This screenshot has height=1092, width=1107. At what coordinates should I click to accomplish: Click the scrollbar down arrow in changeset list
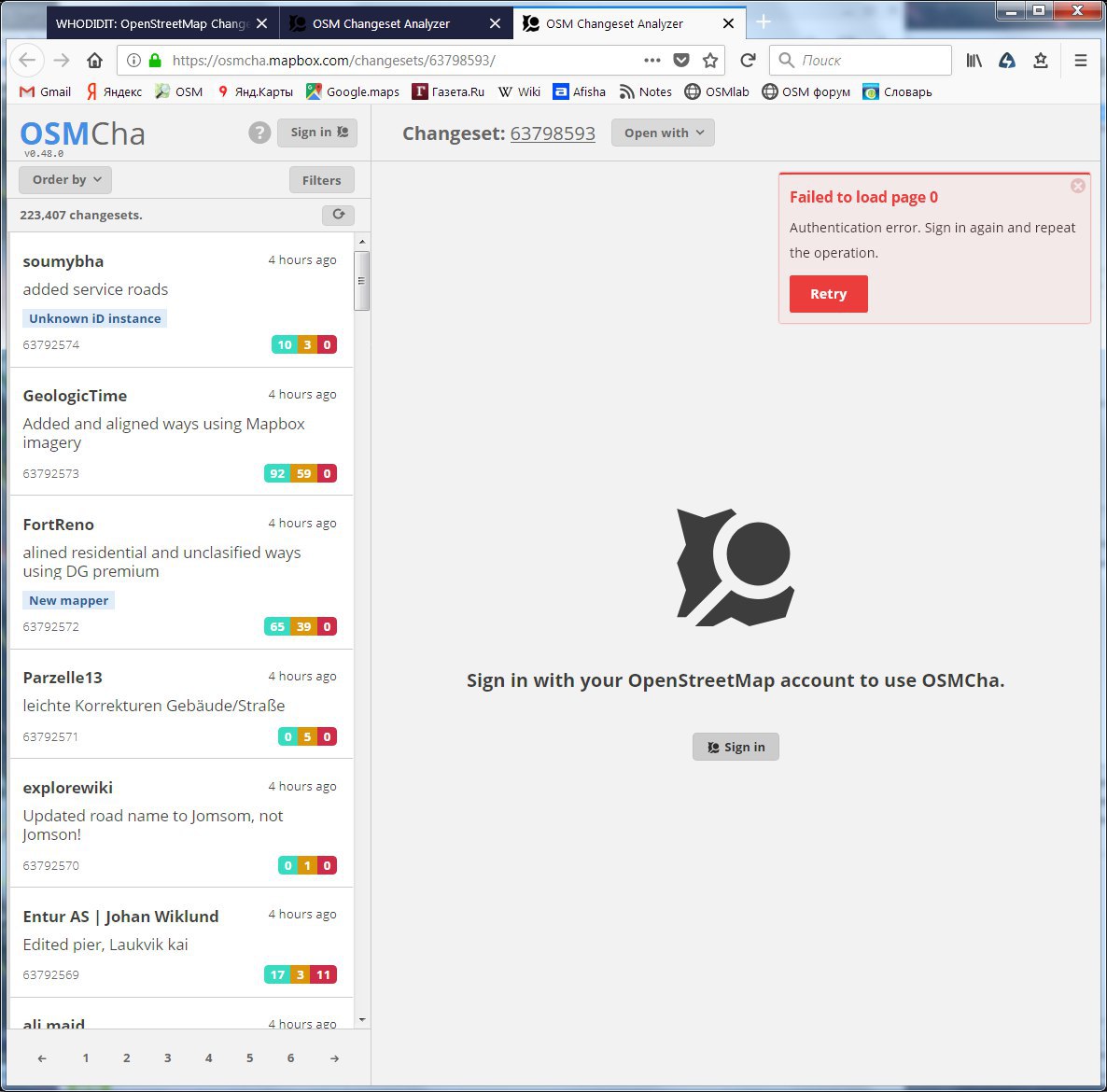coord(362,1019)
